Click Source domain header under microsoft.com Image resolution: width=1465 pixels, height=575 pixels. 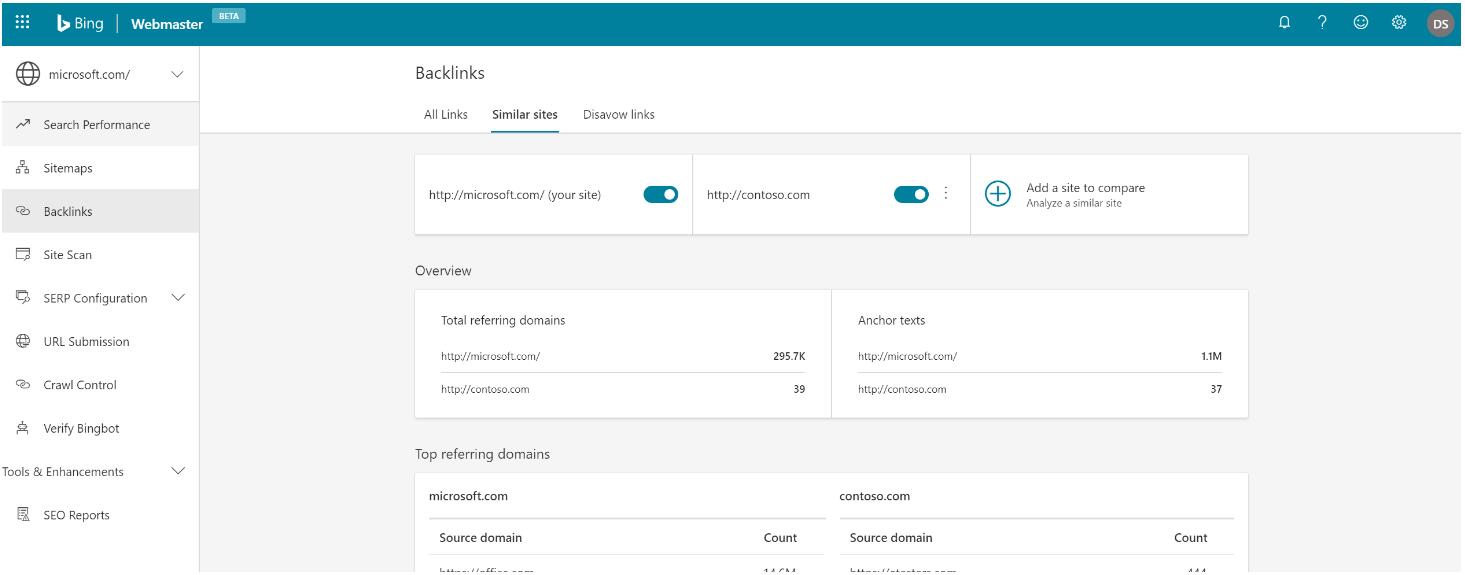[x=481, y=537]
